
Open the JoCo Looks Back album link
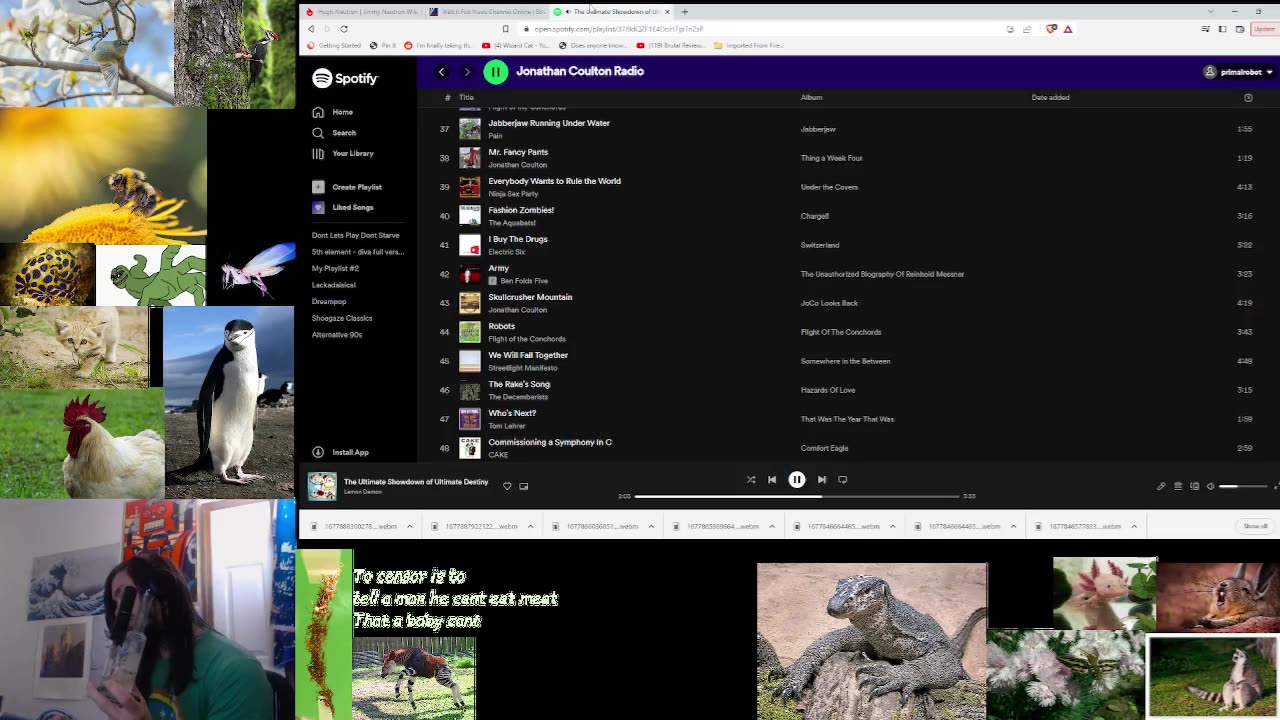click(829, 303)
